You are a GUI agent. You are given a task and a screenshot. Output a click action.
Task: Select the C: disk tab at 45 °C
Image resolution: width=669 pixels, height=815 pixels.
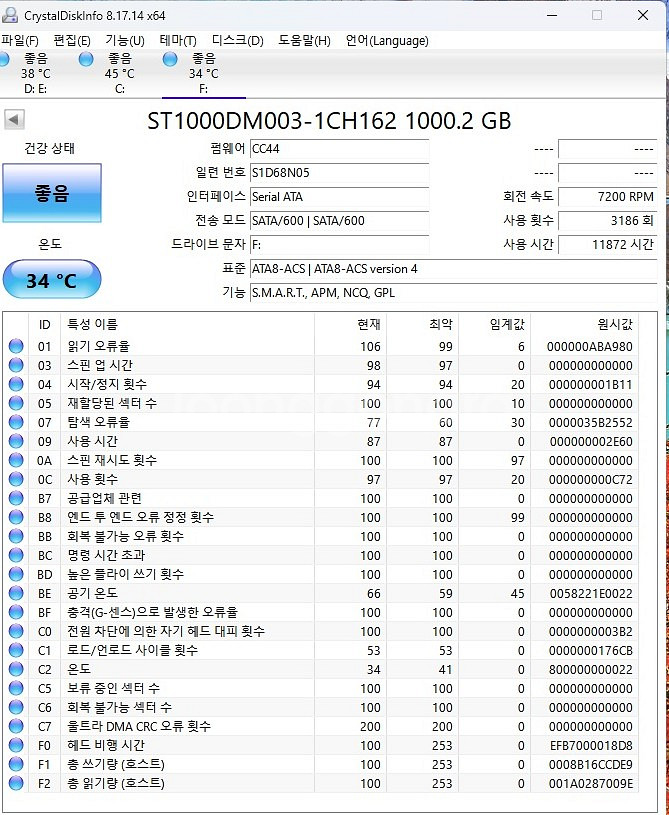(x=119, y=73)
